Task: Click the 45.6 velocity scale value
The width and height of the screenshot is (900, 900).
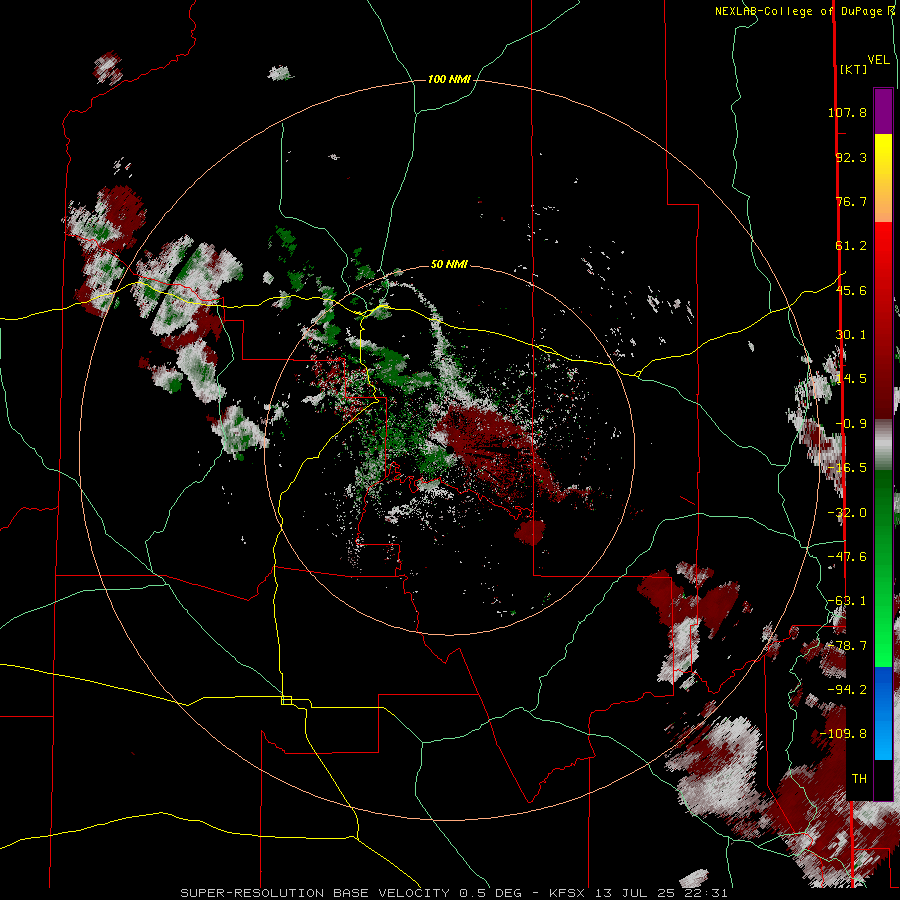Action: tap(851, 290)
